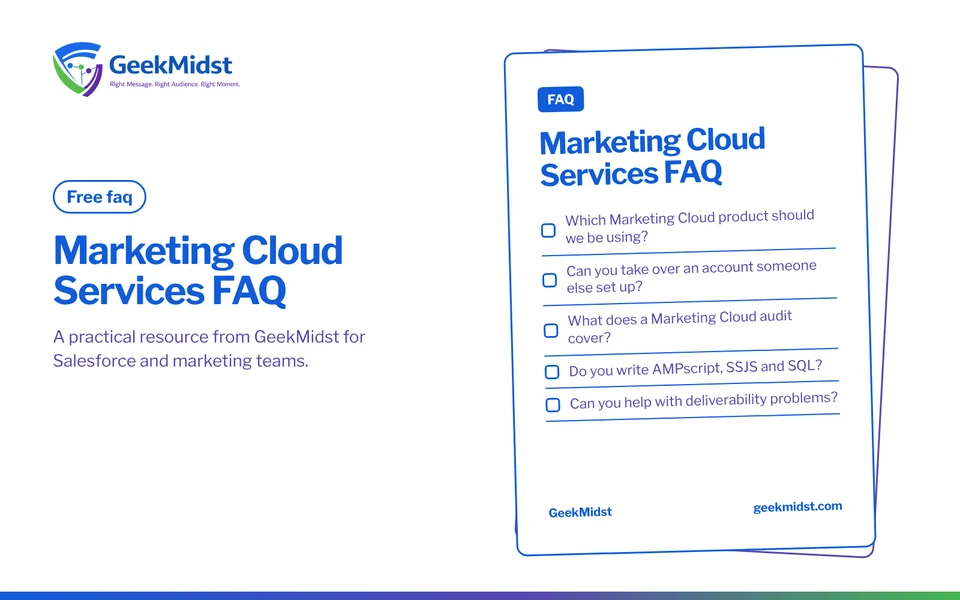Screen dimensions: 960x600
Task: Click the text 'Which Marketing Cloud product should we be using?'
Action: click(x=689, y=227)
